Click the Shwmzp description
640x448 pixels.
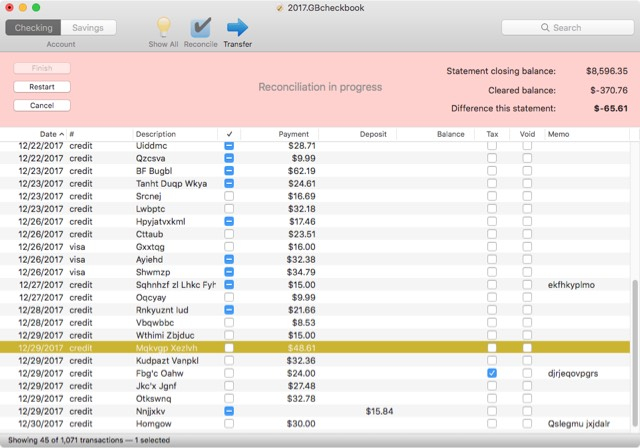click(x=153, y=272)
